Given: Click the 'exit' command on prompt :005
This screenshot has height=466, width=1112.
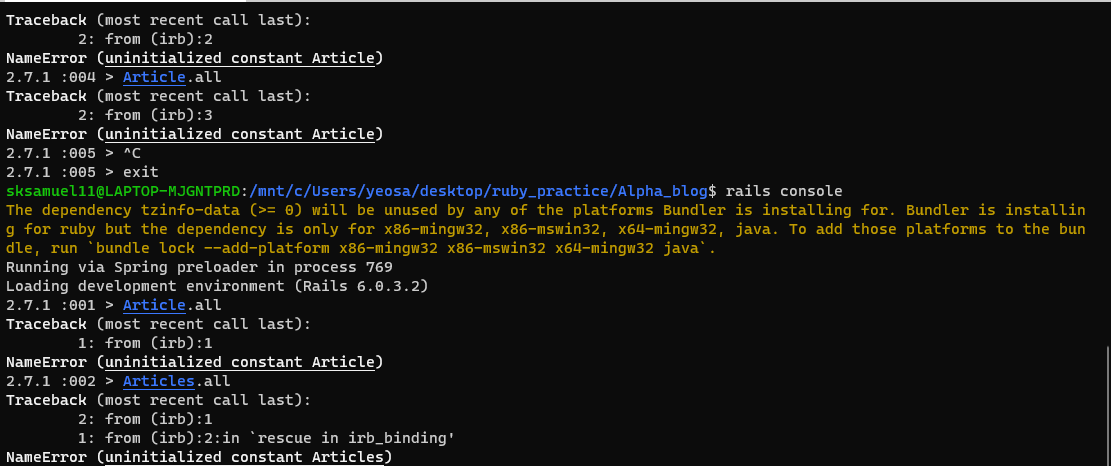Looking at the screenshot, I should [140, 172].
